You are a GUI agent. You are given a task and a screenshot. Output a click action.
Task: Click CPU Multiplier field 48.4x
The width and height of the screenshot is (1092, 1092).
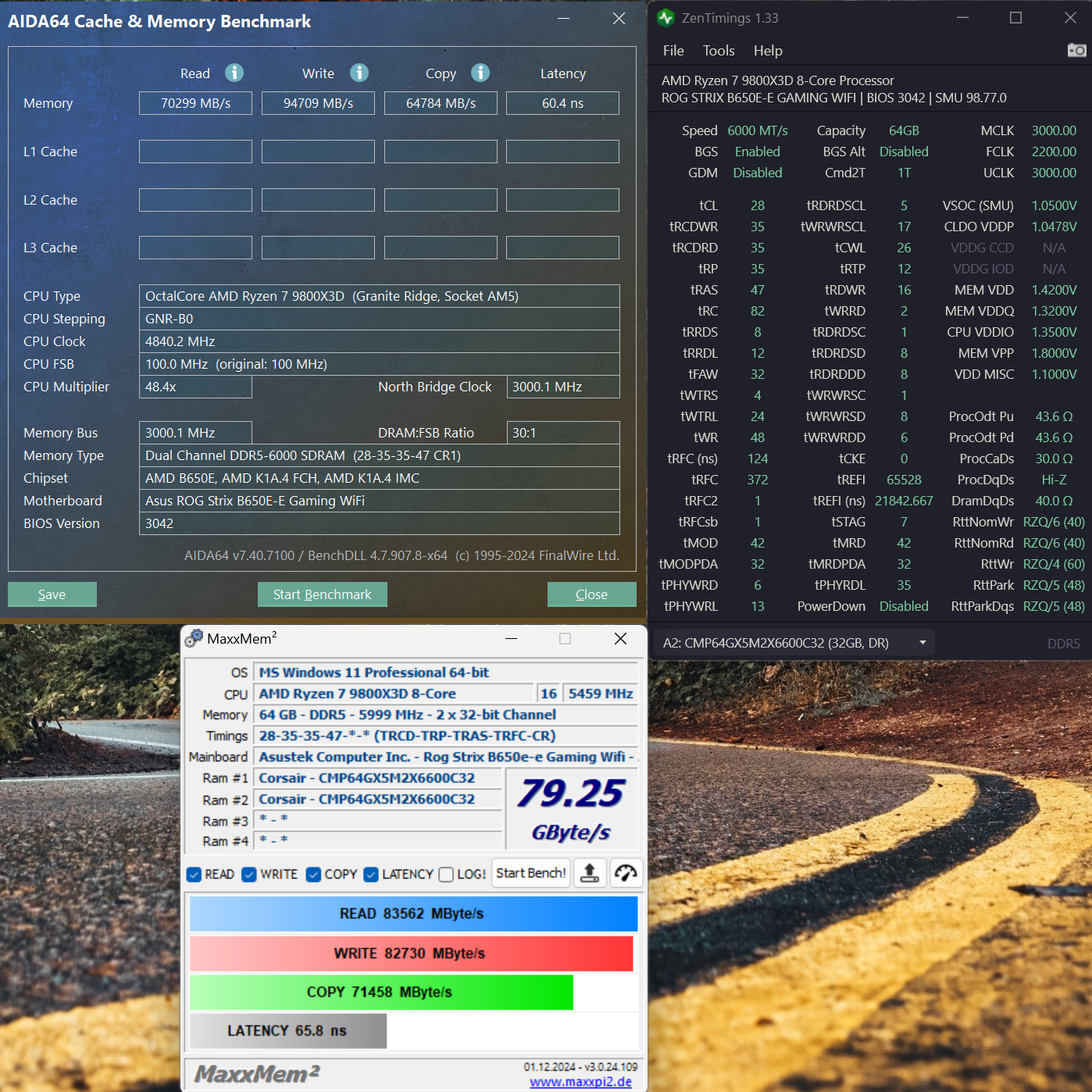click(195, 387)
